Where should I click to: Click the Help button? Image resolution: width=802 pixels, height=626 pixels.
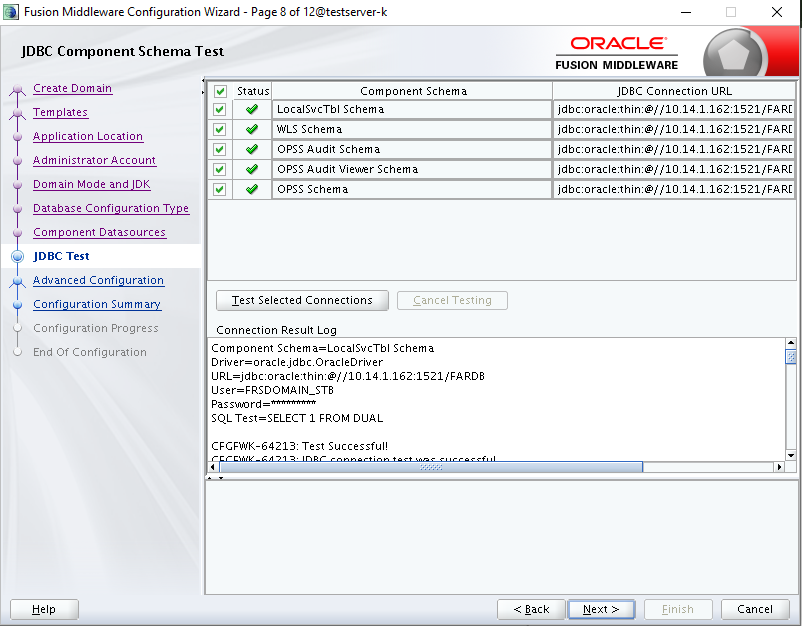44,609
